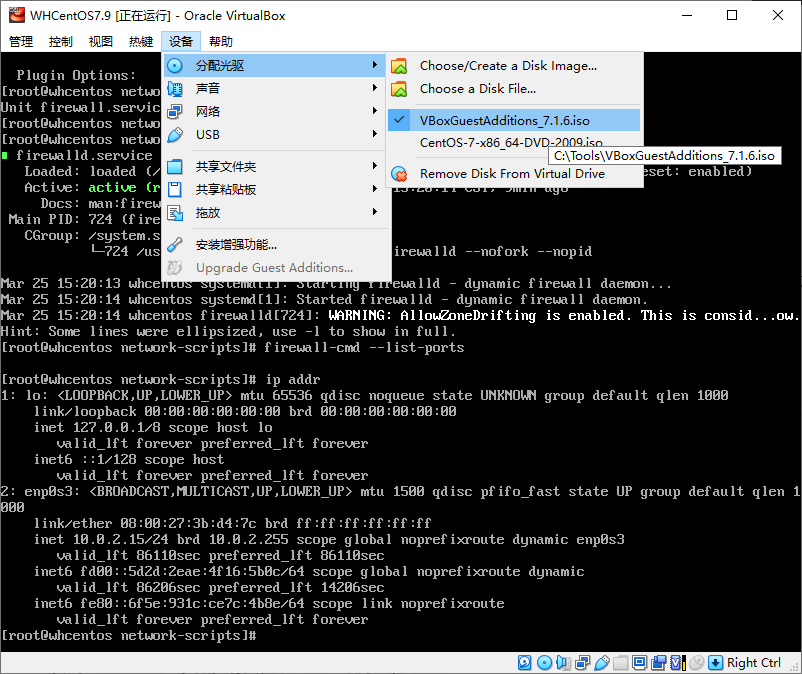Click the recording icon in status bar
This screenshot has height=674, width=802.
coord(658,663)
